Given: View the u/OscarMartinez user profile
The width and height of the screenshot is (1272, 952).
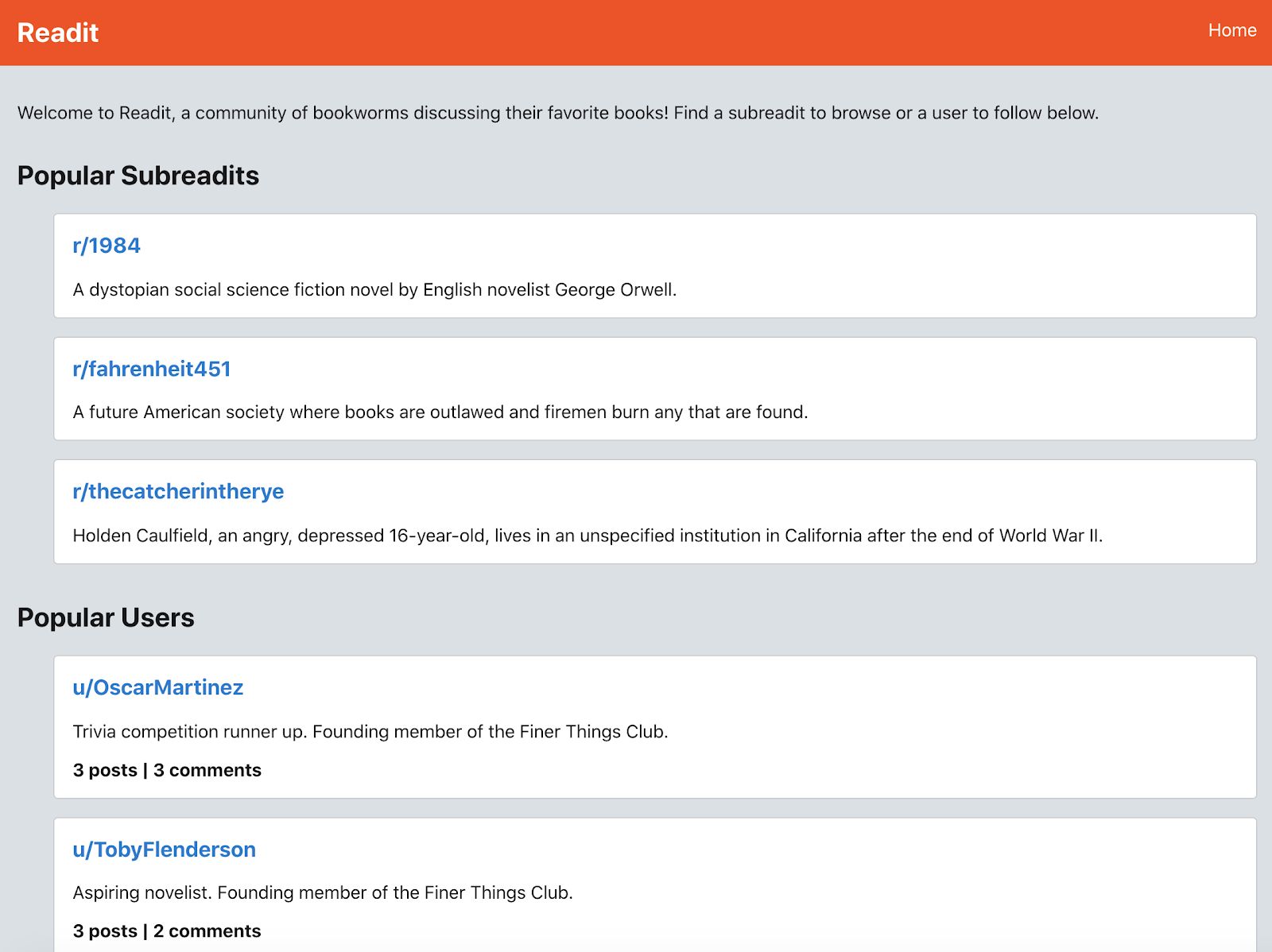Looking at the screenshot, I should [158, 687].
